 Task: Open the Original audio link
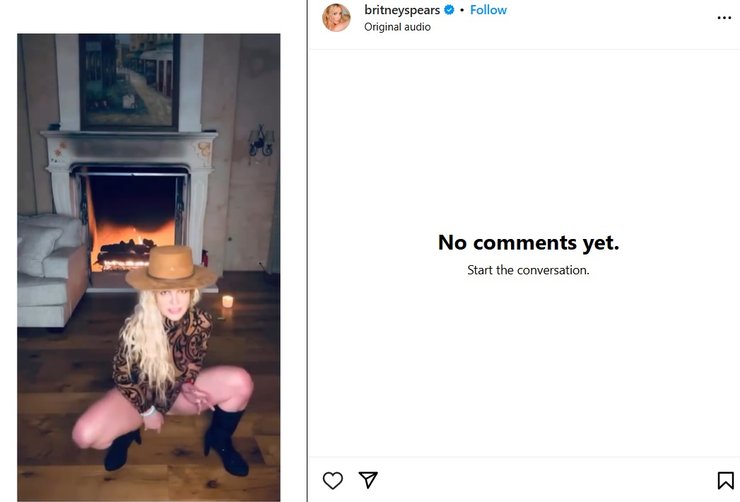pos(397,27)
